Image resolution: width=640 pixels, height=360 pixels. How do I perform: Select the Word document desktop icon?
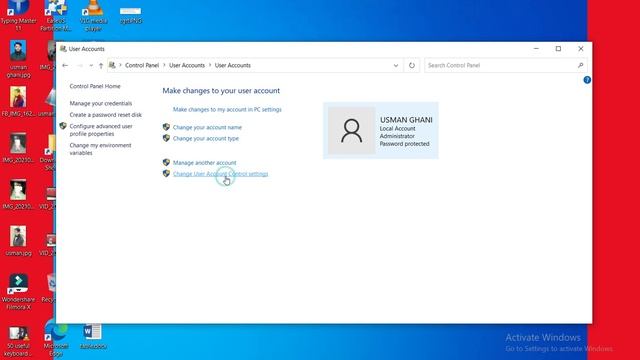pos(93,337)
